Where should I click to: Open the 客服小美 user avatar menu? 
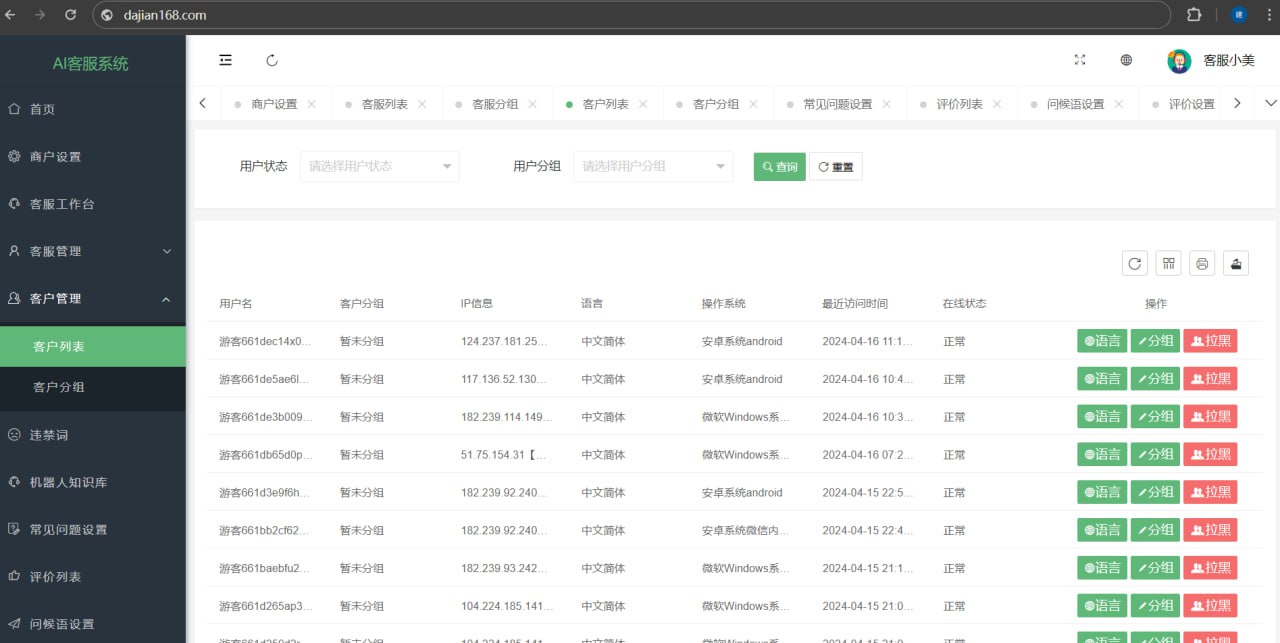pos(1179,60)
